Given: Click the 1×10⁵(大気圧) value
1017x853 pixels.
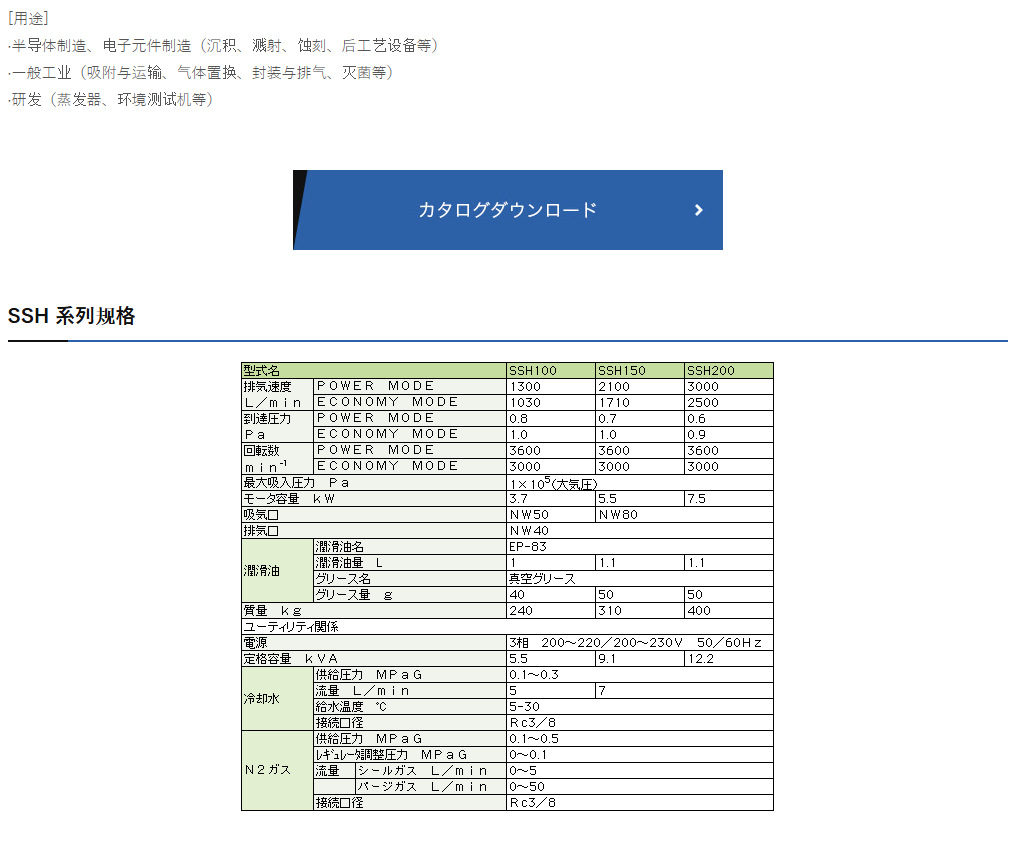Looking at the screenshot, I should 640,483.
